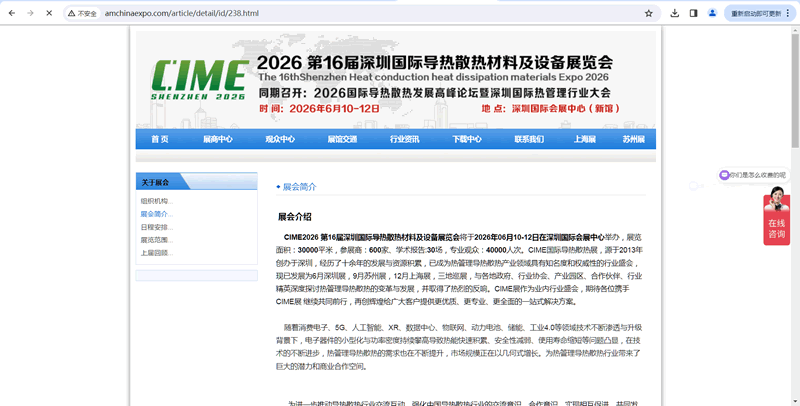Viewport: 800px width, 406px height.
Task: Stop page loading with the X button
Action: pyautogui.click(x=47, y=13)
